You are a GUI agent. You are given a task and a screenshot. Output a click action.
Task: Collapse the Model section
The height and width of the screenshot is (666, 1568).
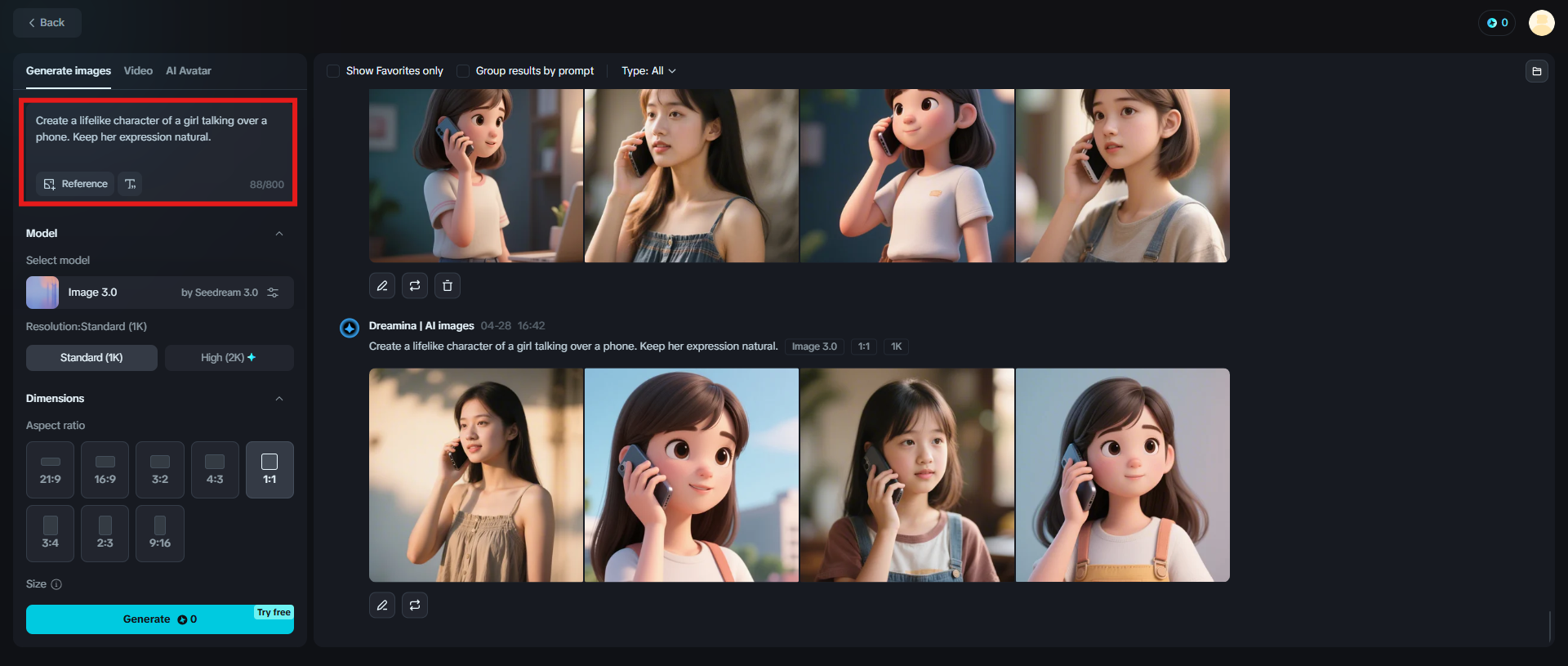[x=279, y=234]
